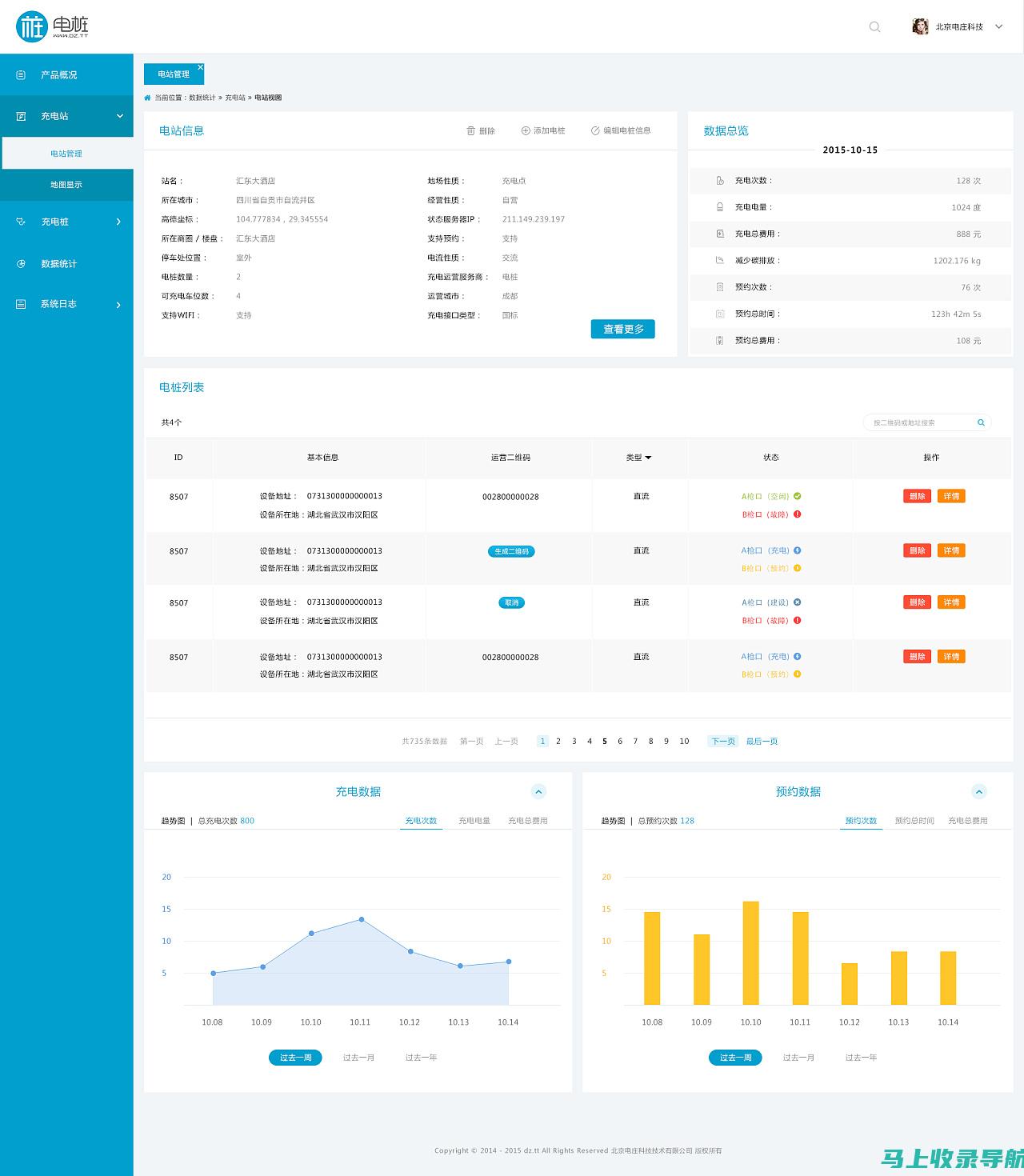Click the 查看更多 button
This screenshot has width=1024, height=1176.
(x=623, y=329)
